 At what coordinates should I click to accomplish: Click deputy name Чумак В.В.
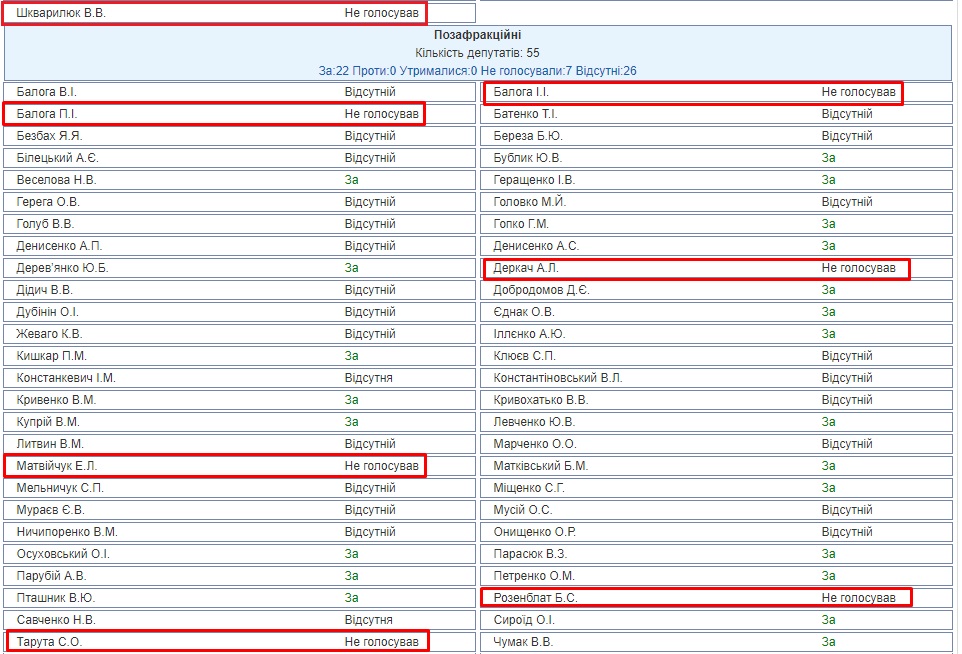click(523, 642)
